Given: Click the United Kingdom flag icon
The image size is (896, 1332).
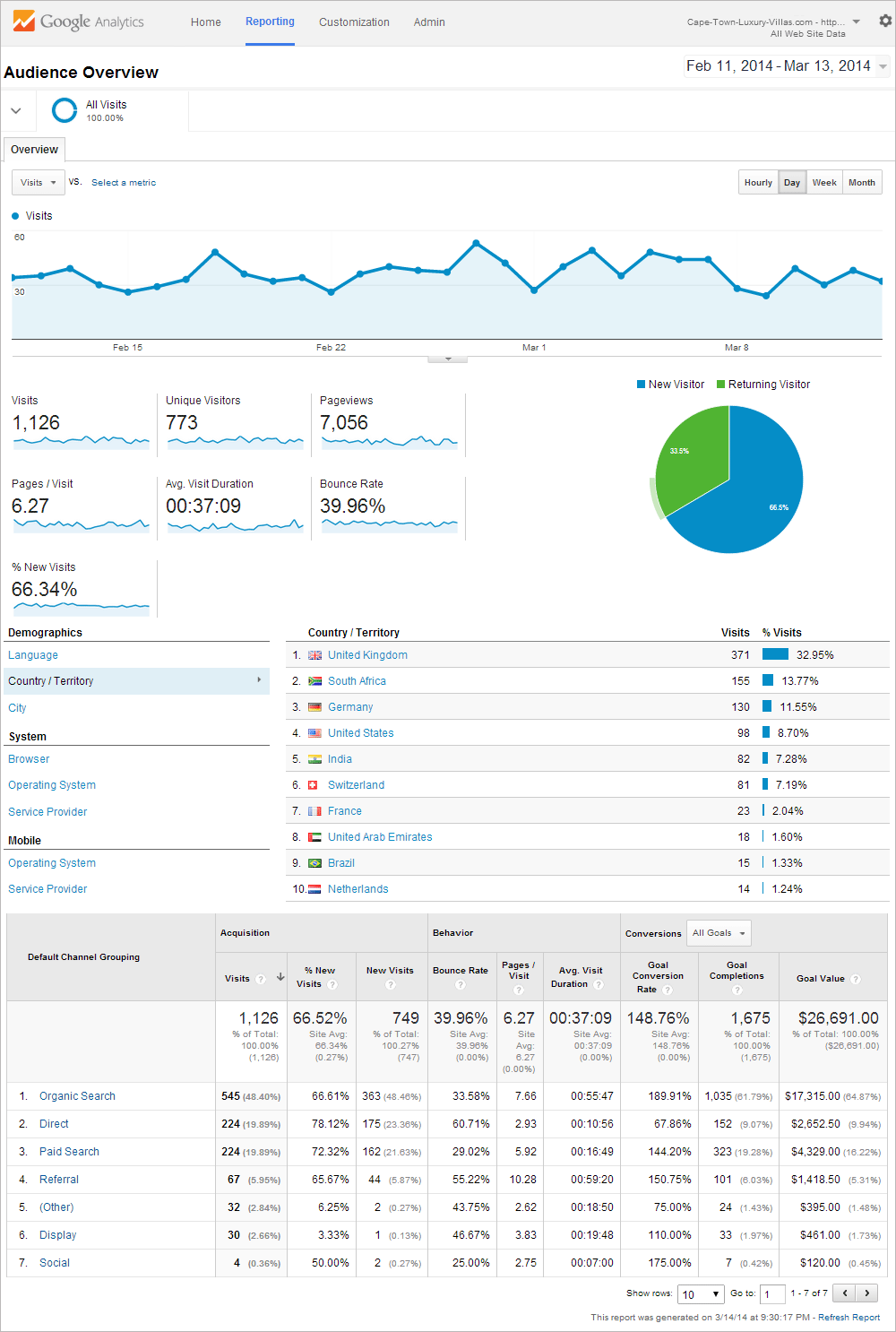Looking at the screenshot, I should click(x=314, y=655).
